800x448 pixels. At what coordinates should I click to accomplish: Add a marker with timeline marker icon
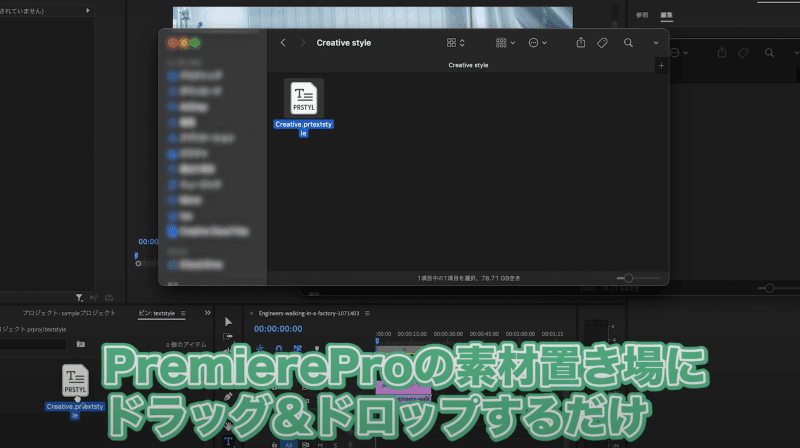pos(317,349)
